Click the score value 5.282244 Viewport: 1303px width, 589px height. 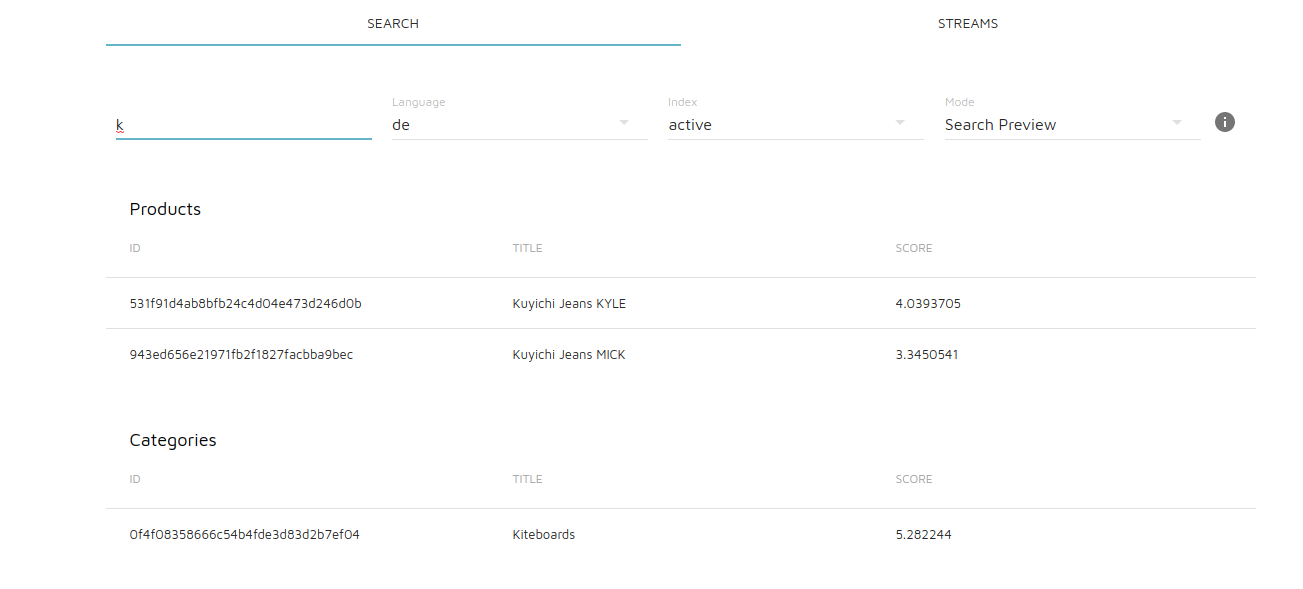(x=923, y=535)
